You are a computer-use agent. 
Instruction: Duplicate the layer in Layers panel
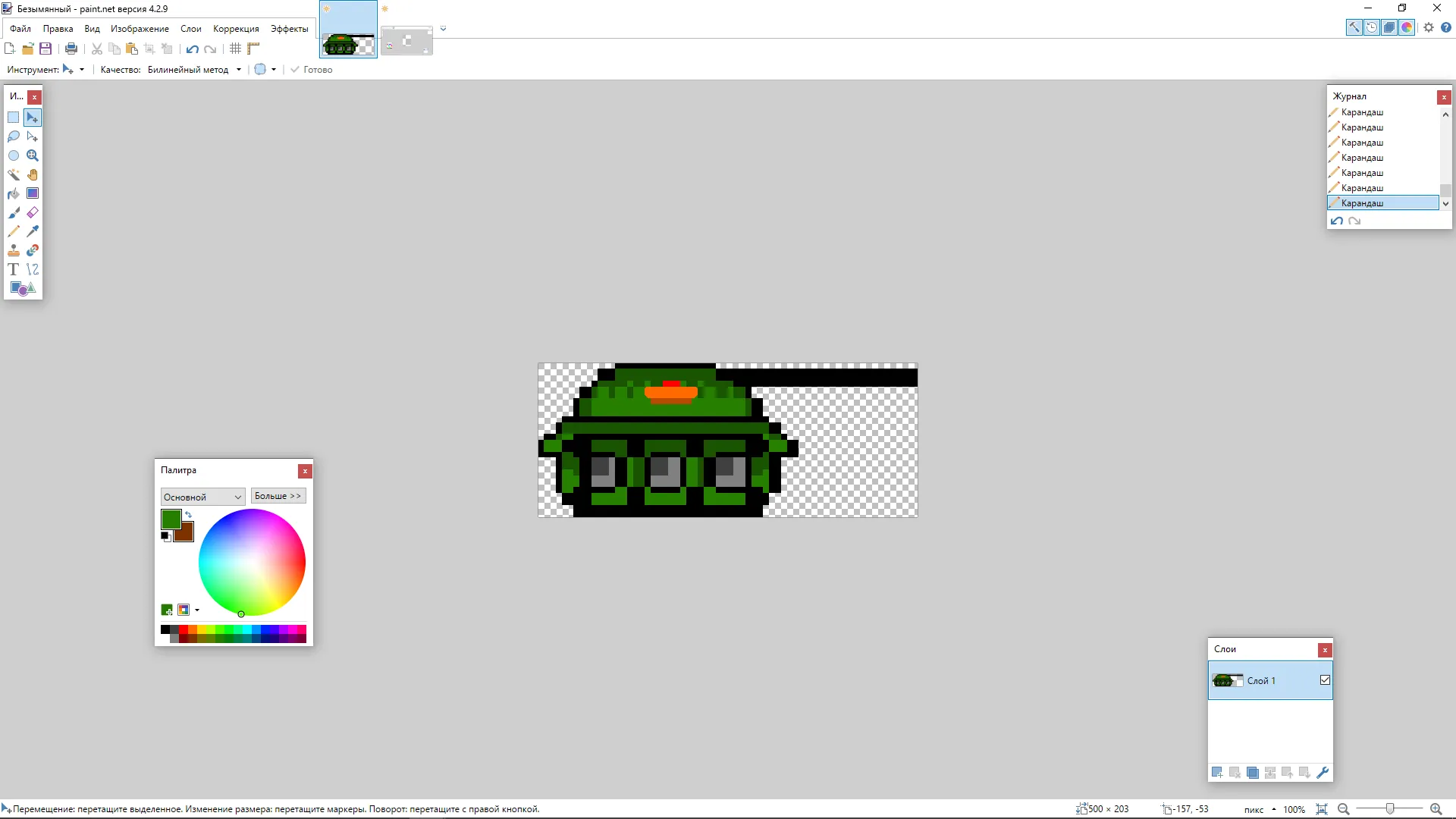tap(1253, 773)
